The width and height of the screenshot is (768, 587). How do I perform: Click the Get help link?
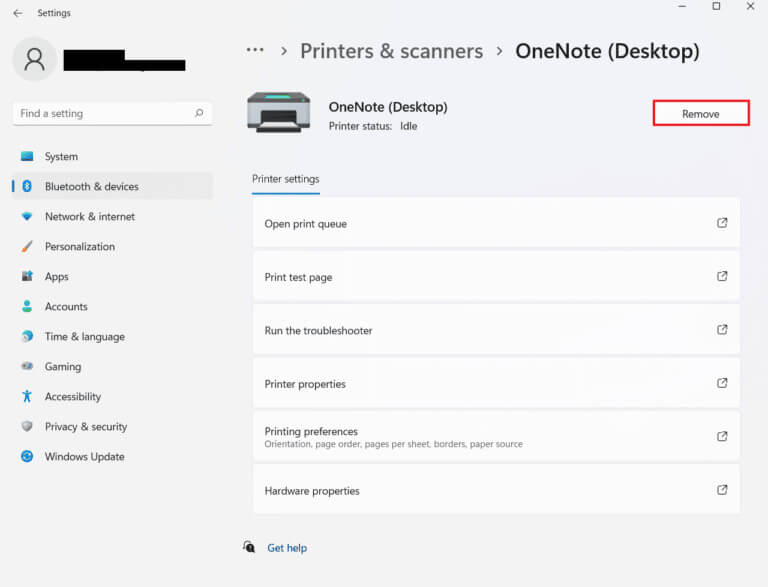pos(287,548)
